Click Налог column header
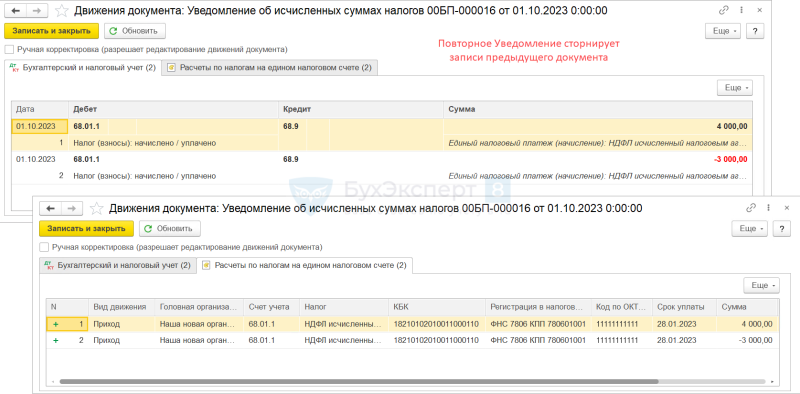 pyautogui.click(x=344, y=307)
